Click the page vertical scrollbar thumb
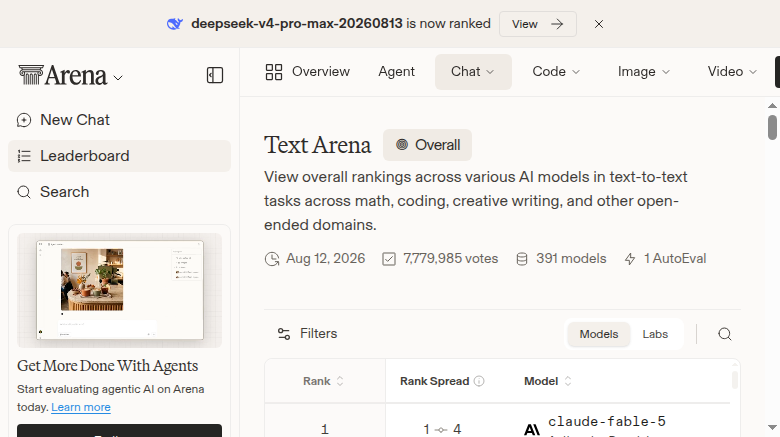 (x=772, y=127)
